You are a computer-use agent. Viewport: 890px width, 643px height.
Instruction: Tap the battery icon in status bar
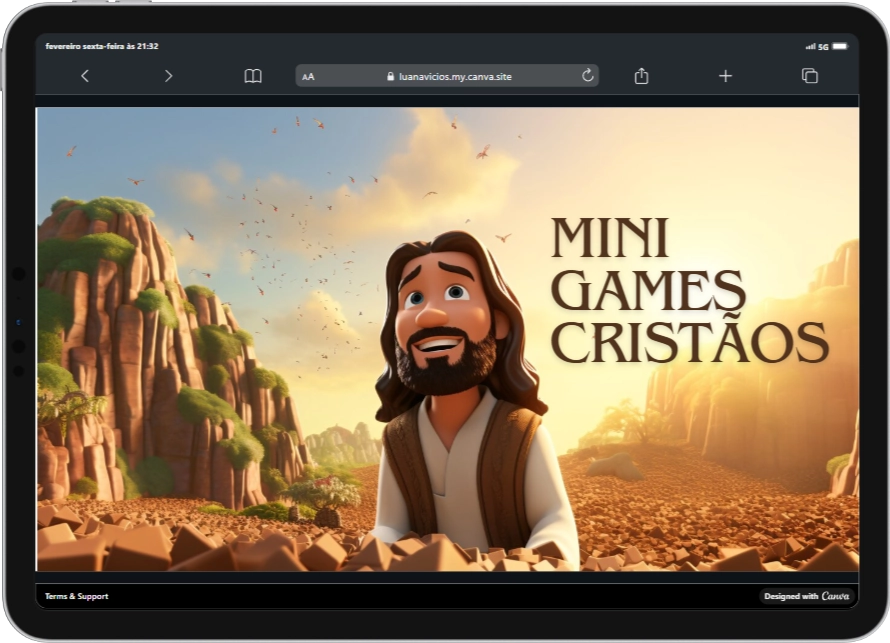pyautogui.click(x=840, y=46)
